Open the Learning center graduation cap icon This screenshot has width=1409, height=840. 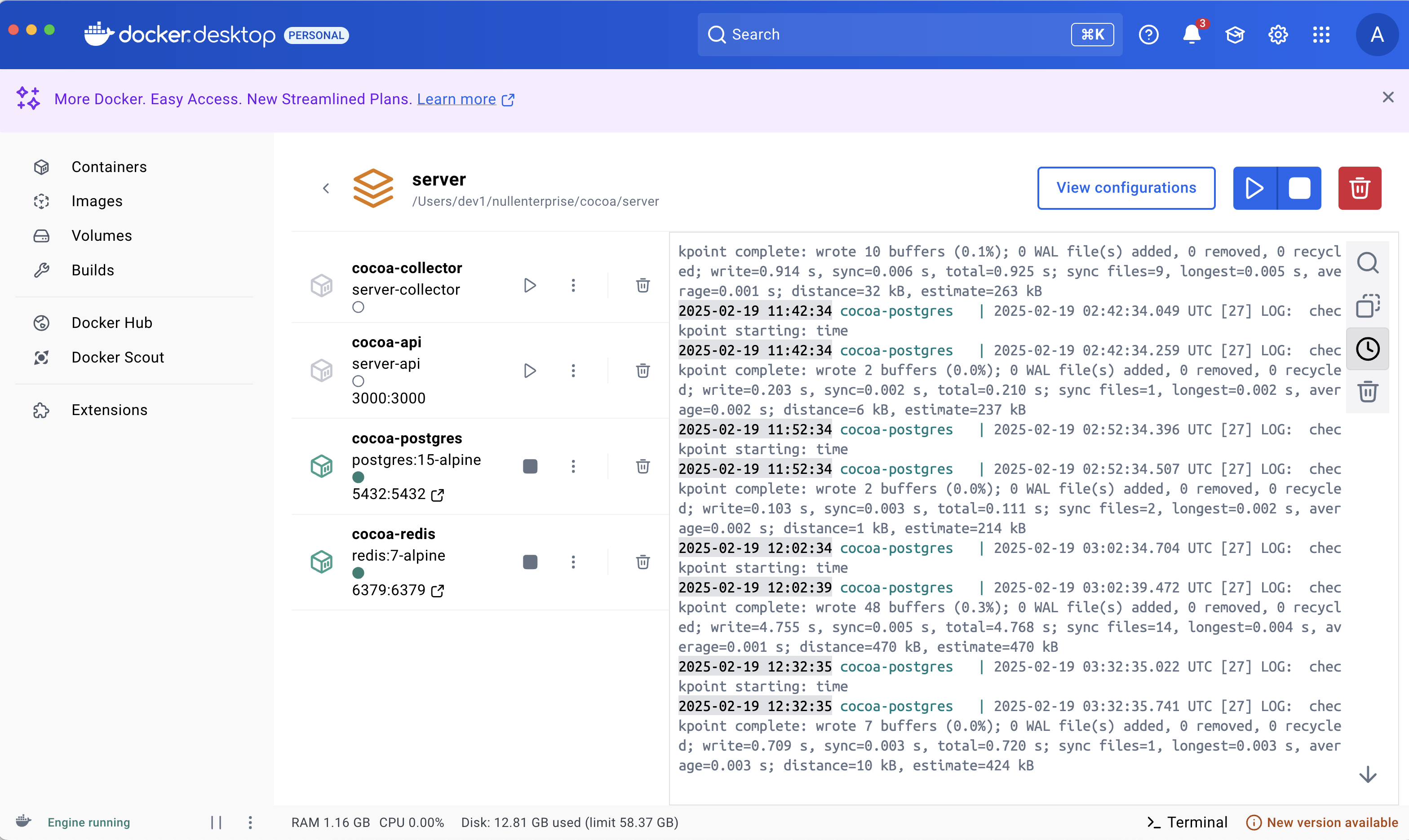(1234, 35)
